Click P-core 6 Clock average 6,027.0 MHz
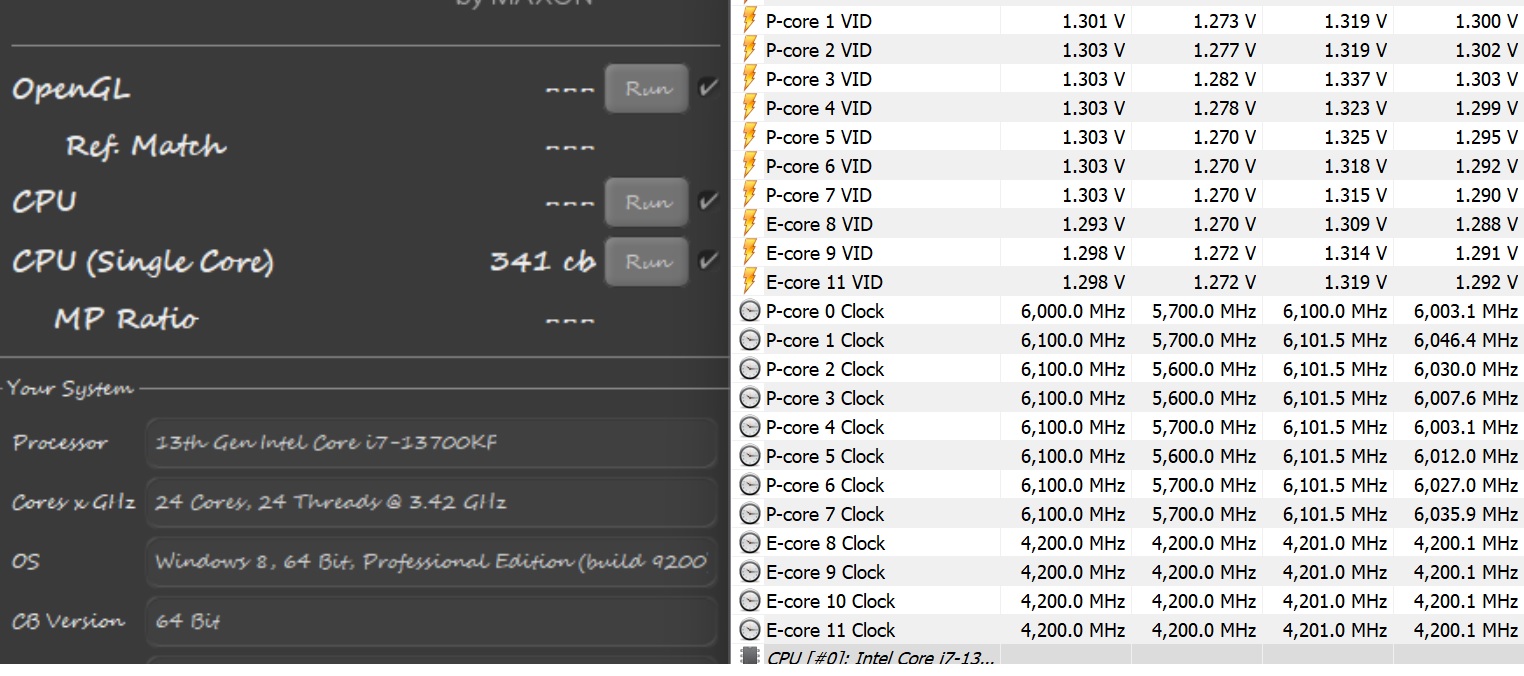Screen dimensions: 1524x676 pos(1466,485)
